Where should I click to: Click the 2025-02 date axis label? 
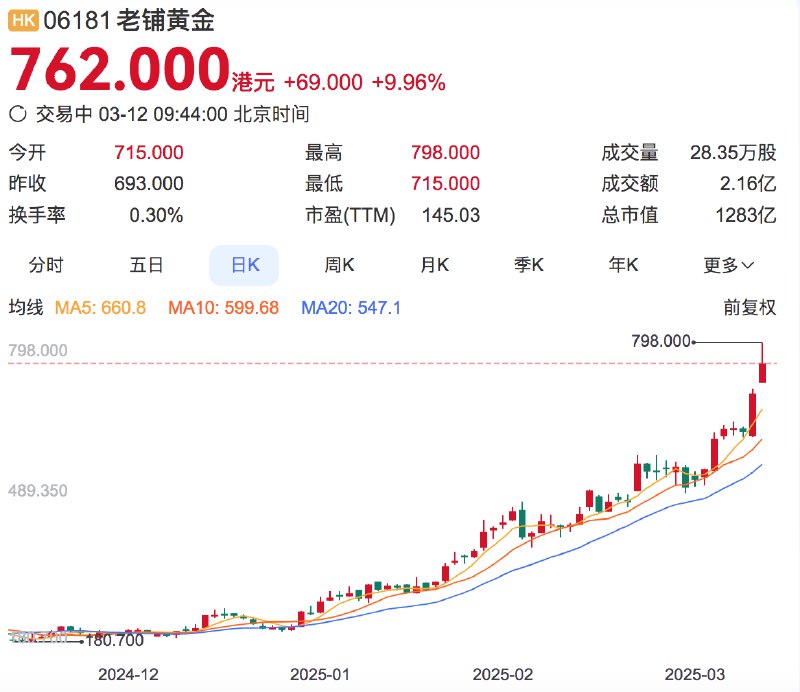503,675
